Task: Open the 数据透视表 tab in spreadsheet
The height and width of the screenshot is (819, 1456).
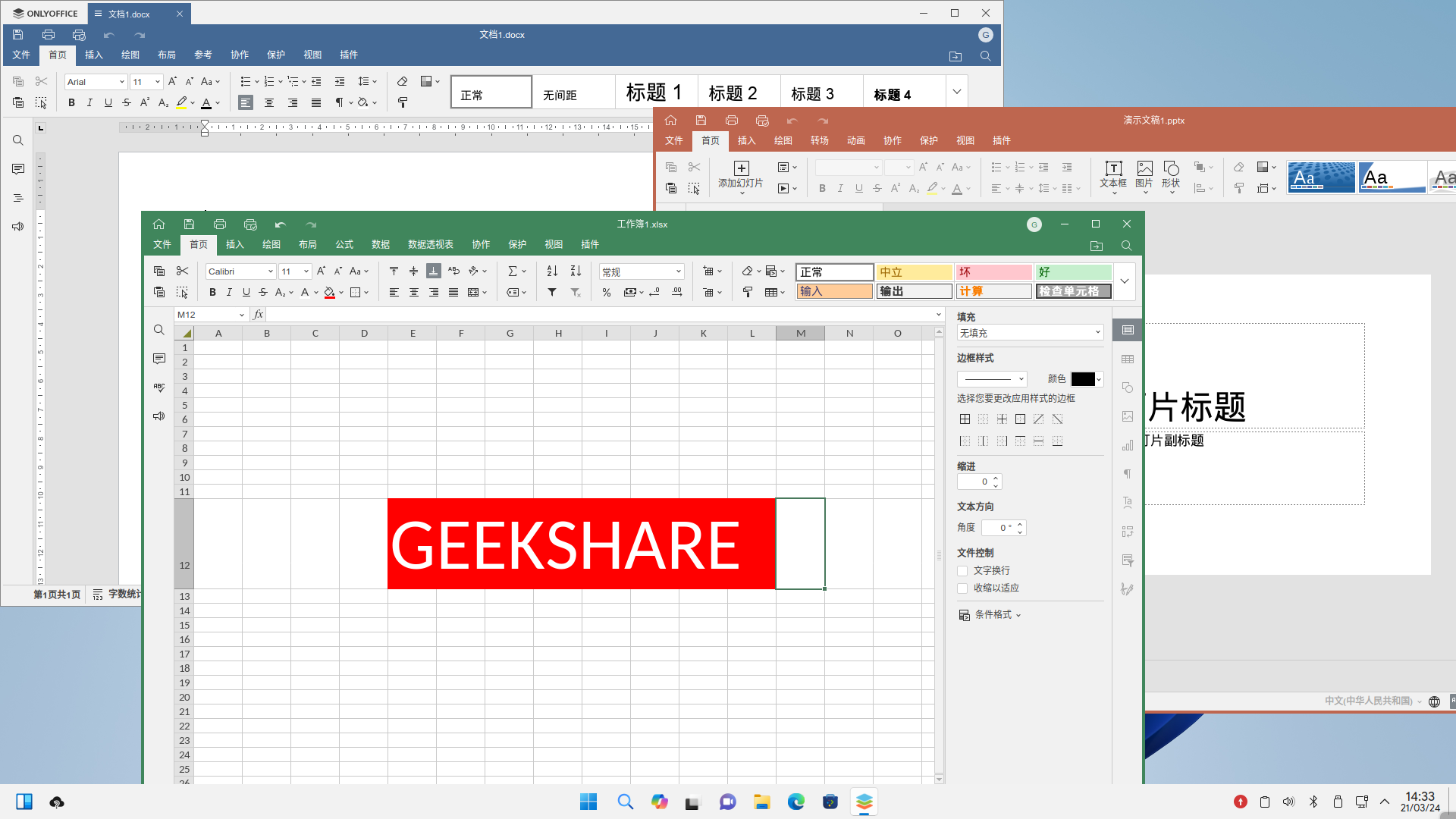Action: pyautogui.click(x=430, y=244)
